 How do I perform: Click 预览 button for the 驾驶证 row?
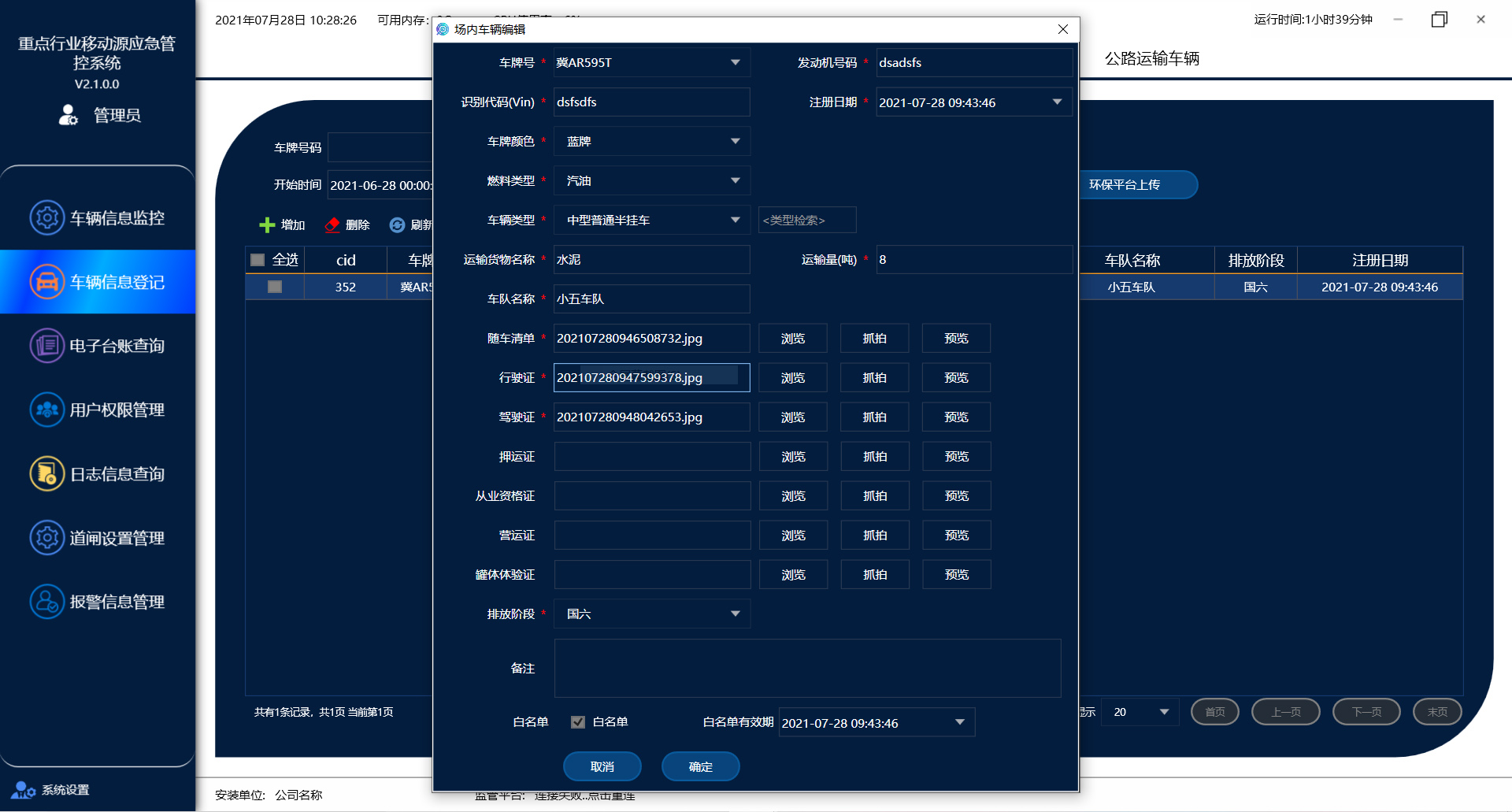click(x=956, y=417)
